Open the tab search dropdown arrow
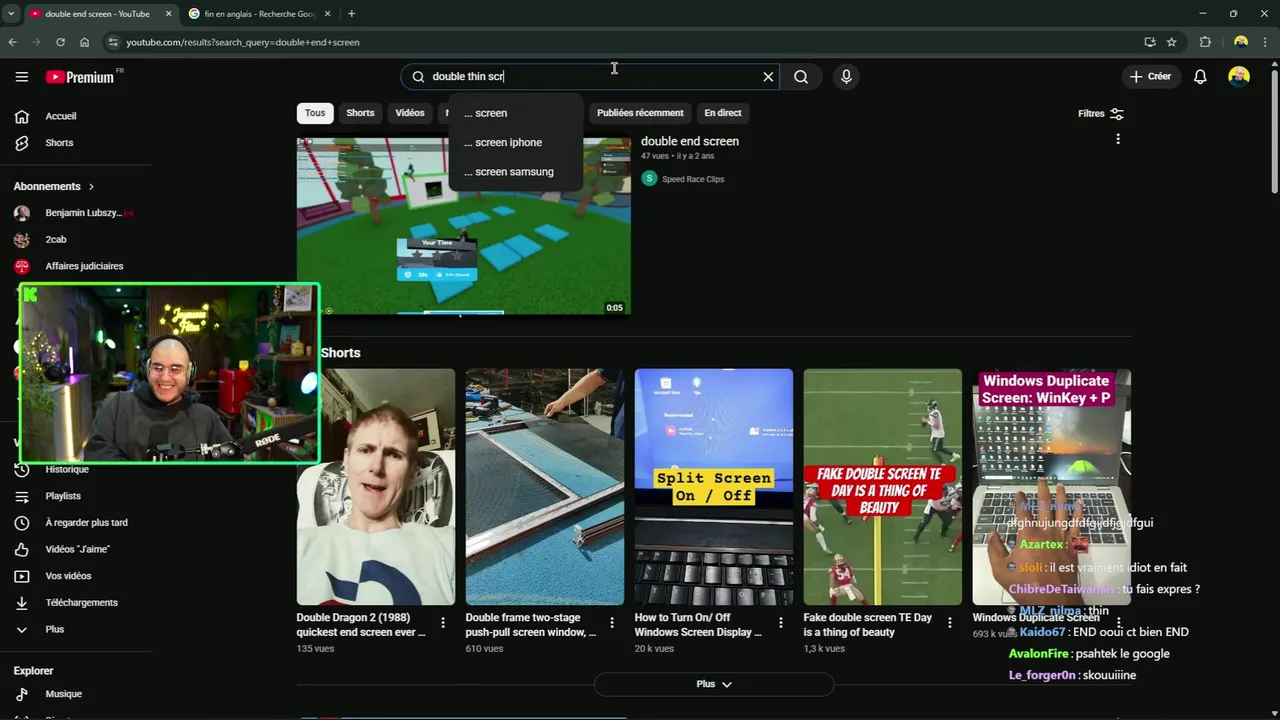 click(11, 14)
